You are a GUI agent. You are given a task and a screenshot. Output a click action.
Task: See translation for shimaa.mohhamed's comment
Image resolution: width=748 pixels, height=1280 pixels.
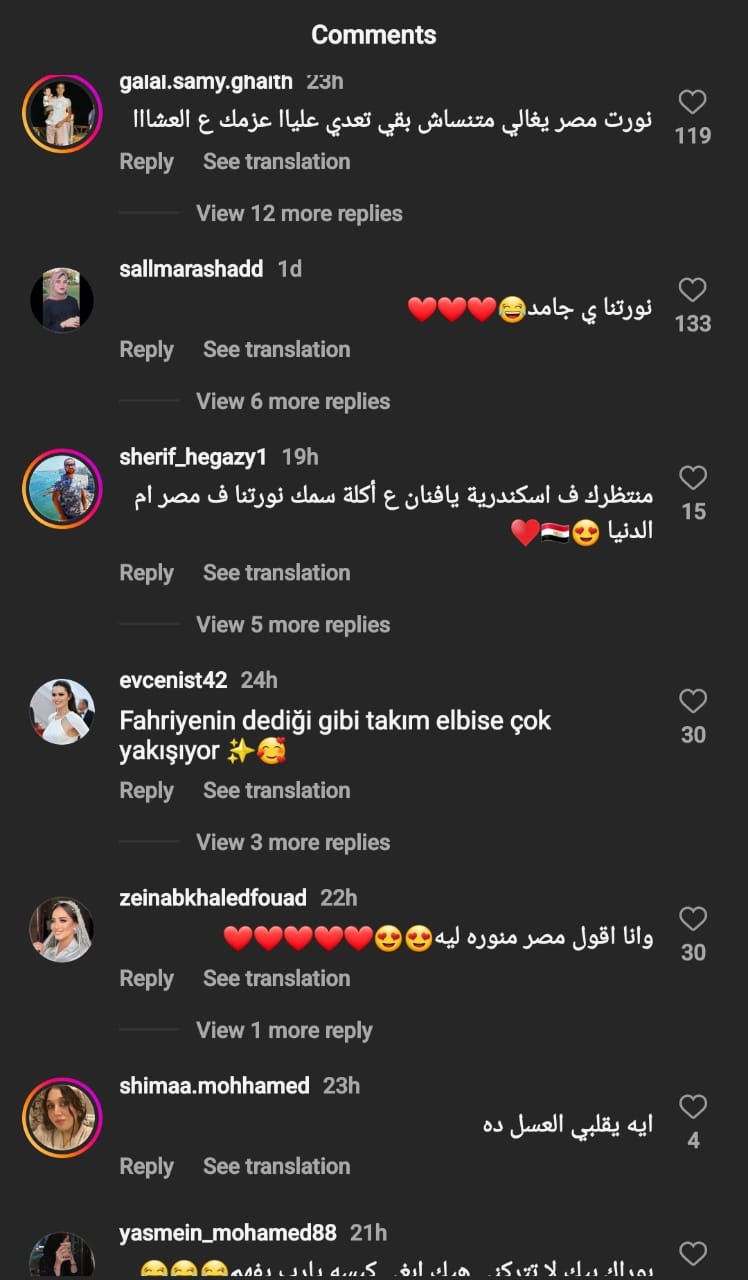[x=277, y=1166]
